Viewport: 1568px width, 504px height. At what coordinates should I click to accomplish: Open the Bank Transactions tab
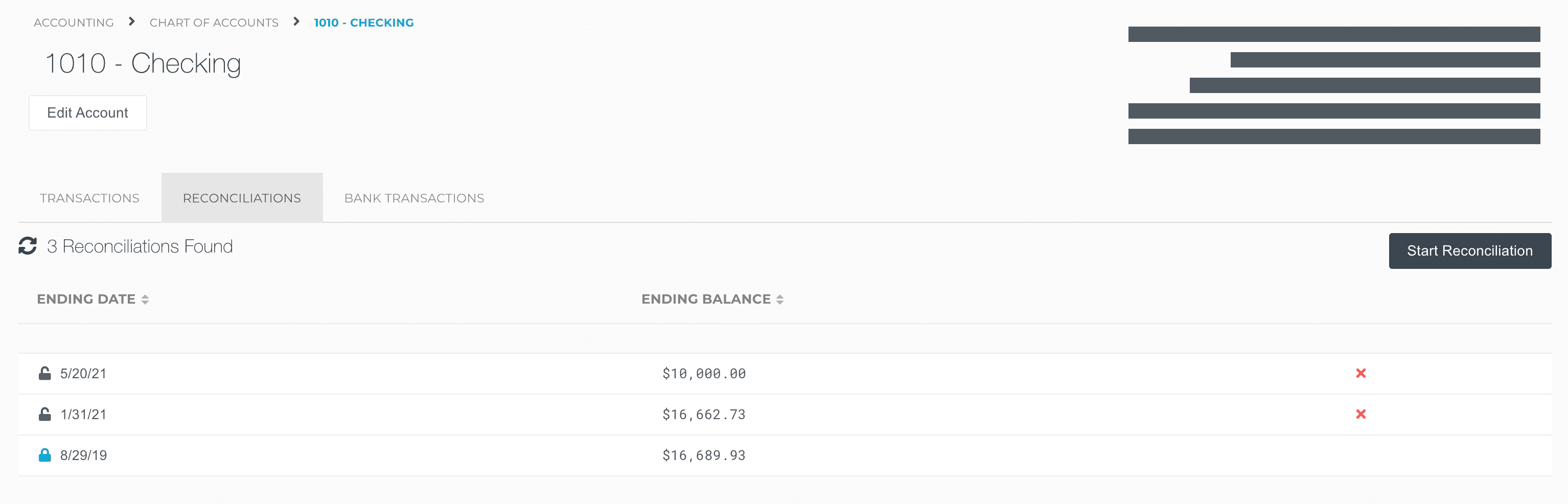(414, 198)
